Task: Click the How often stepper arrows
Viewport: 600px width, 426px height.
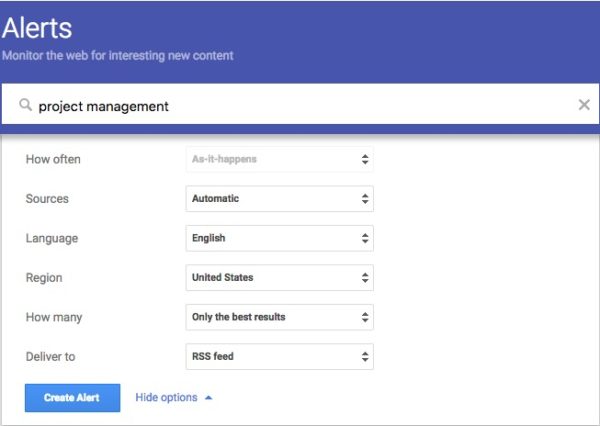Action: pos(365,159)
